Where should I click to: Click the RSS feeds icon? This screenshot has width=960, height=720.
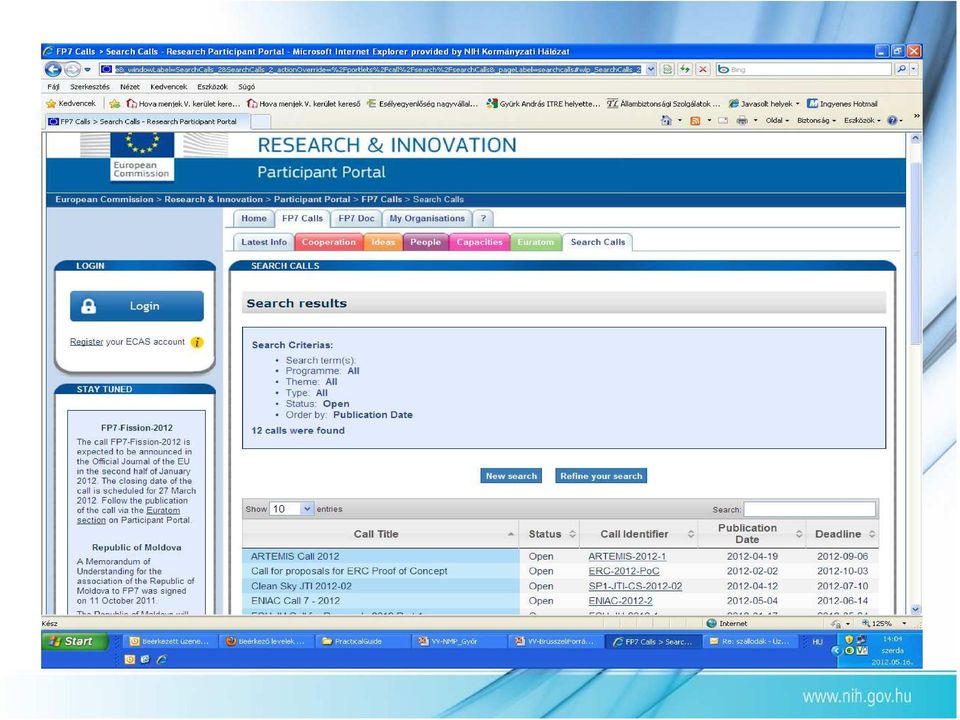pos(695,121)
